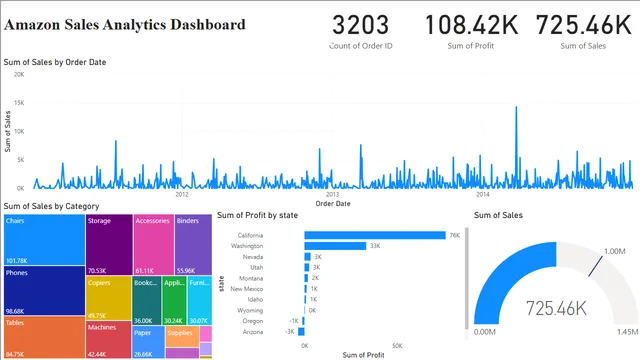
Task: Select the Phones tile in the treemap
Action: (x=44, y=291)
